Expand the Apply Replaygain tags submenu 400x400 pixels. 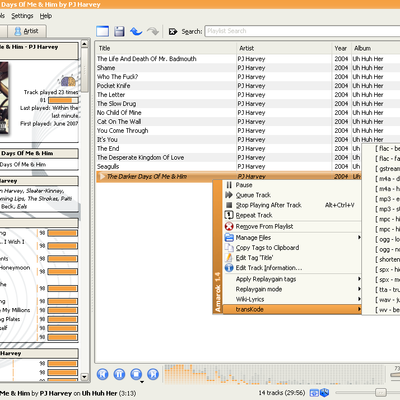coord(292,279)
